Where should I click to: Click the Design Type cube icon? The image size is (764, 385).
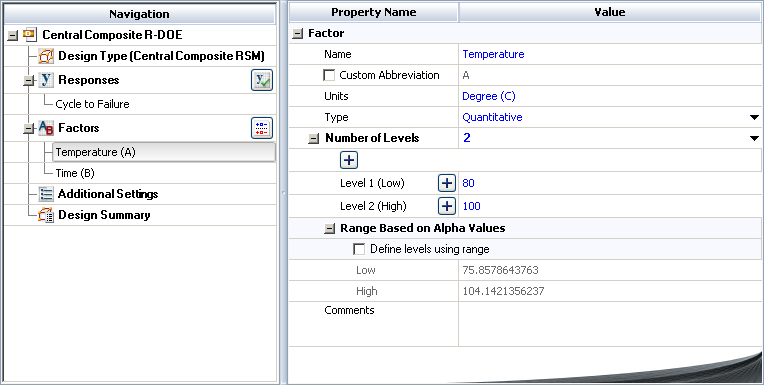tap(46, 56)
